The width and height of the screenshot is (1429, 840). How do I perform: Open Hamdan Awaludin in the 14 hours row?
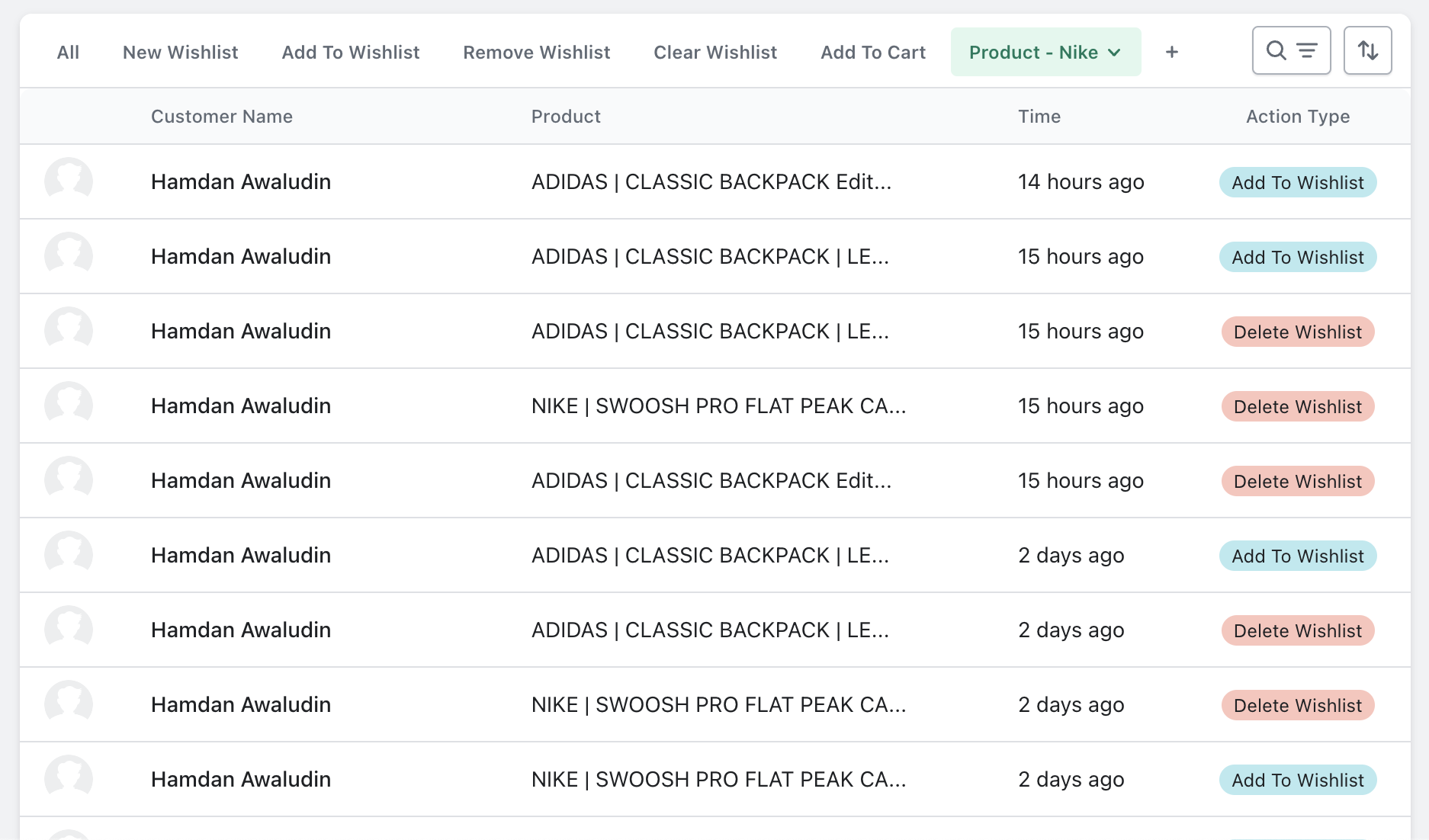click(240, 181)
